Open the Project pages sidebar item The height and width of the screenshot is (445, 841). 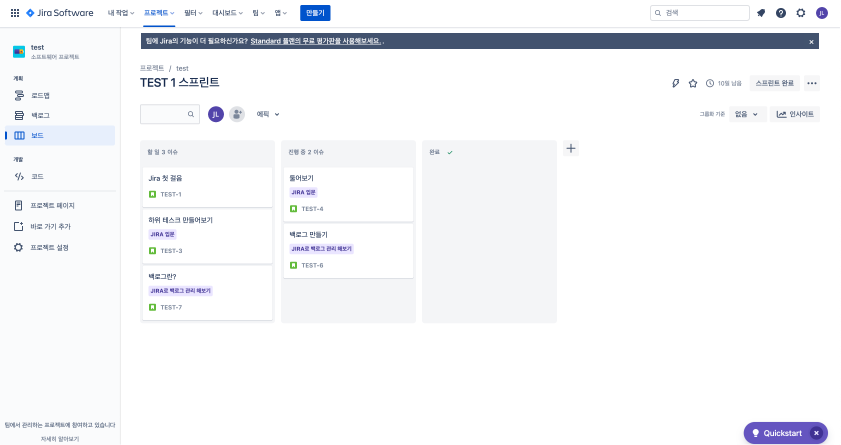point(60,205)
